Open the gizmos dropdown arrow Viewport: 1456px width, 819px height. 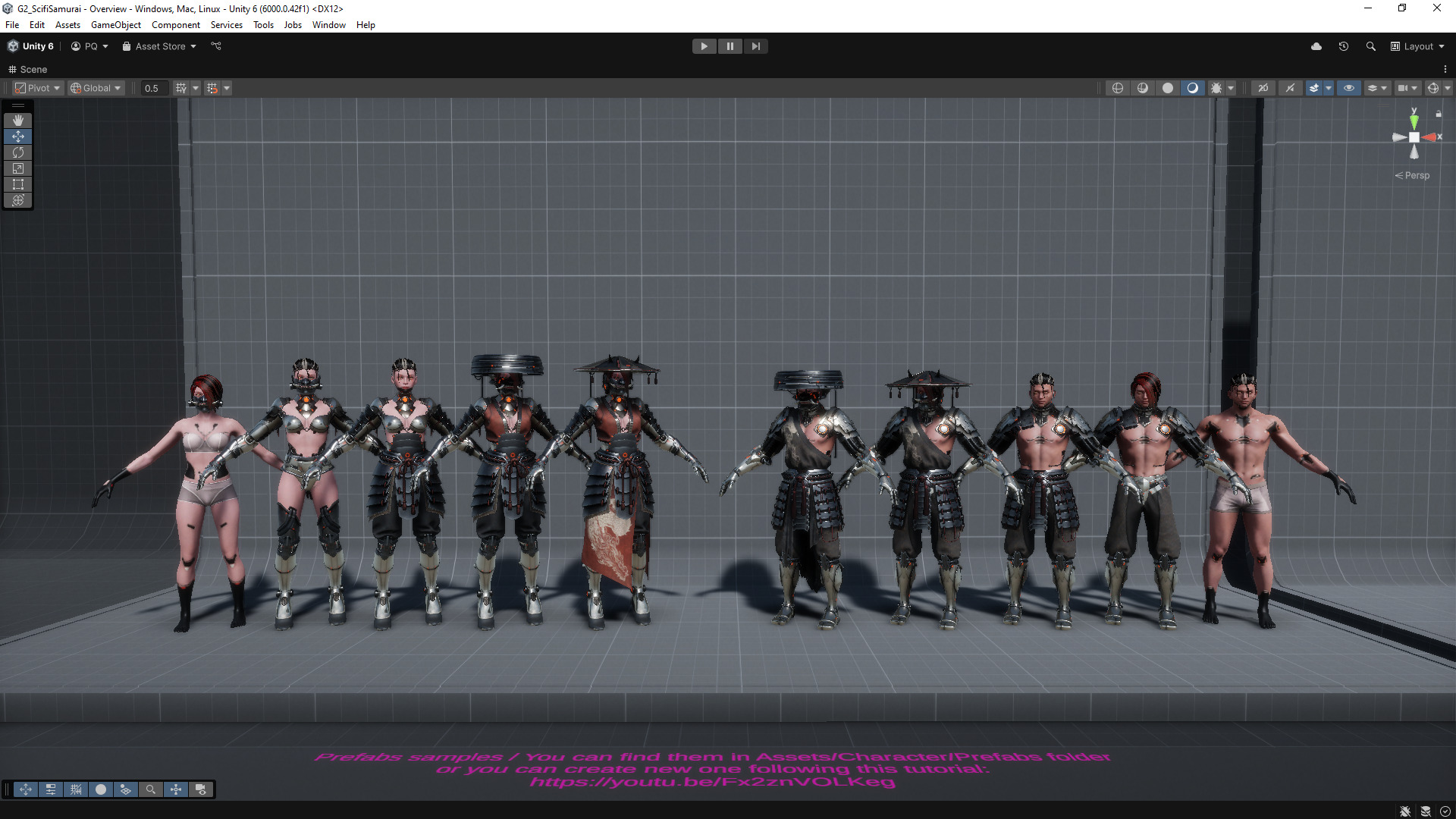pos(1447,88)
